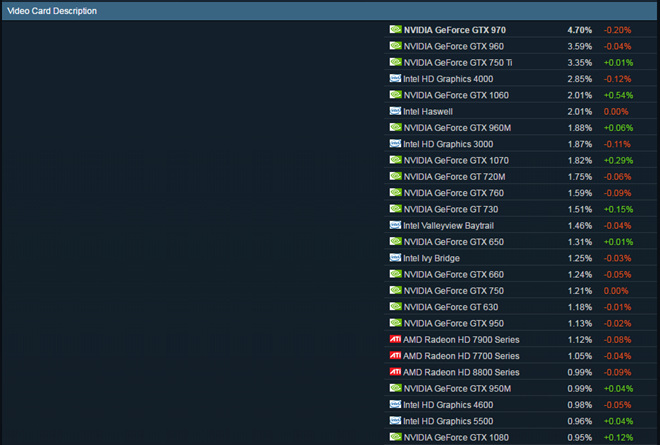Select the AMD Radeon HD 8800 Series name
Image resolution: width=660 pixels, height=445 pixels.
(x=461, y=372)
